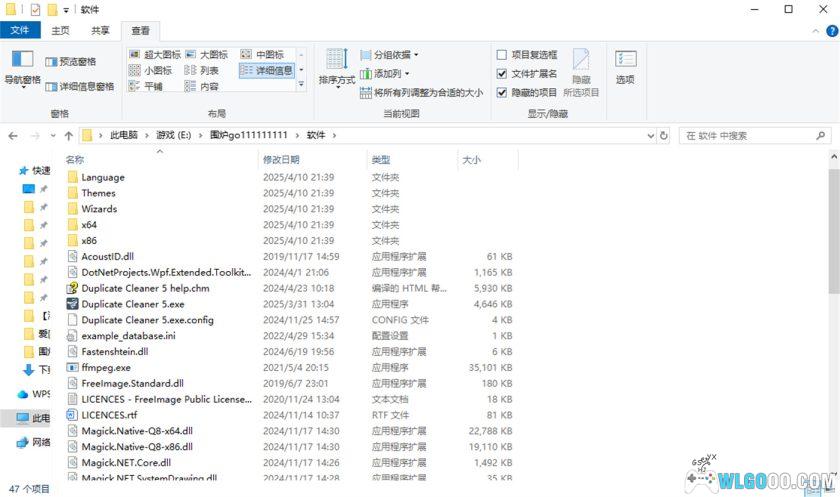Select the Language folder icon
The height and width of the screenshot is (497, 840).
(x=72, y=177)
